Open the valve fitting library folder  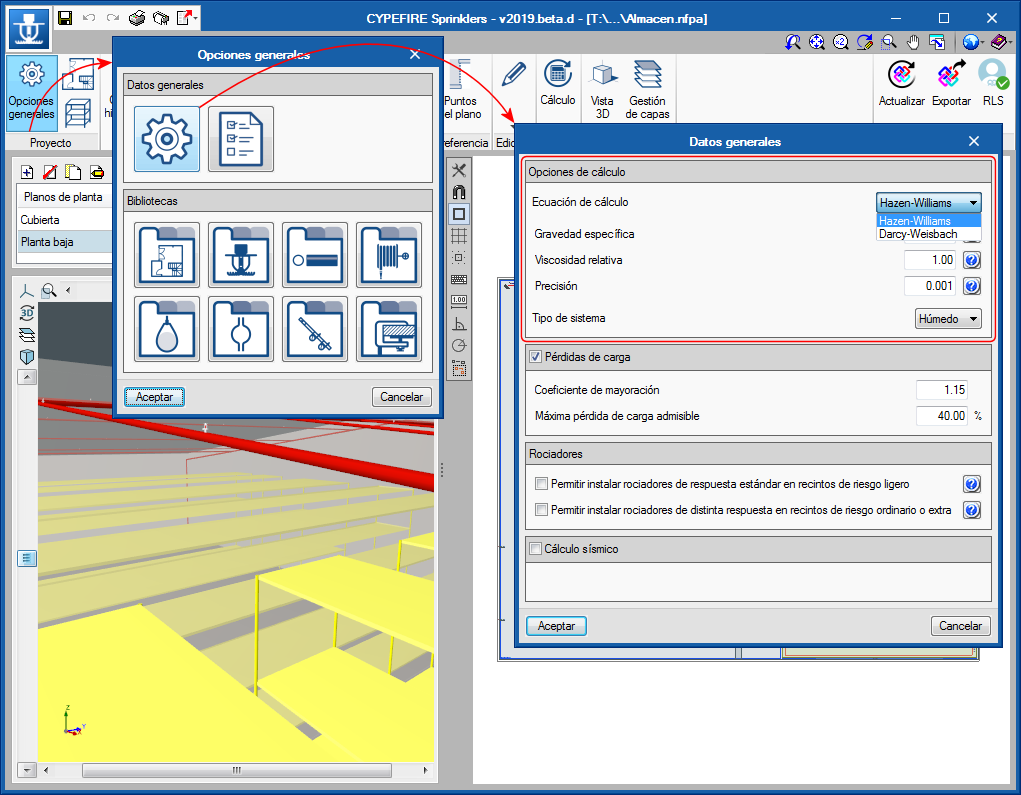coord(241,329)
